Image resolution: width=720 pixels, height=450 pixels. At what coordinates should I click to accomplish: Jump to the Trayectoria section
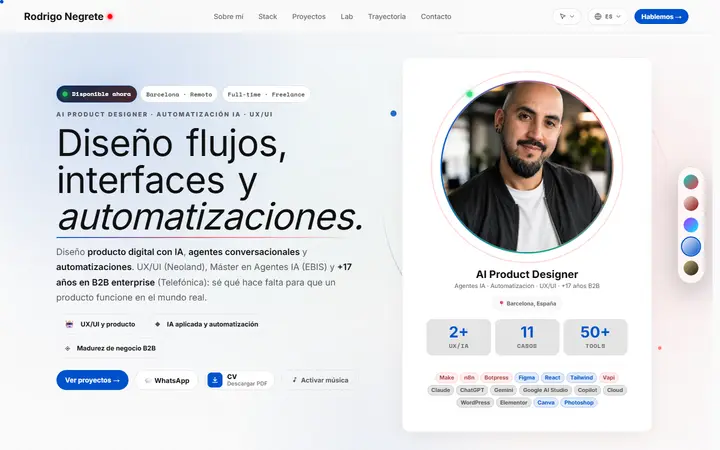387,17
